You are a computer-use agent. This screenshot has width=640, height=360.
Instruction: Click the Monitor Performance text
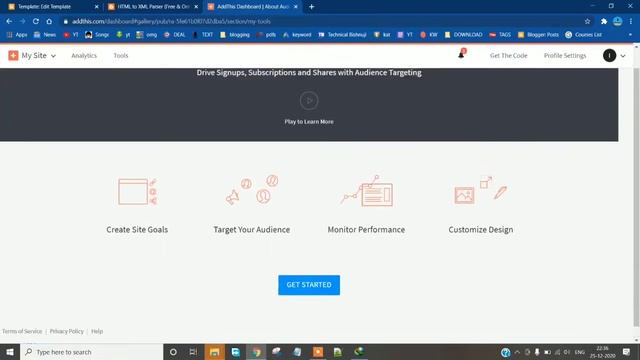click(367, 230)
